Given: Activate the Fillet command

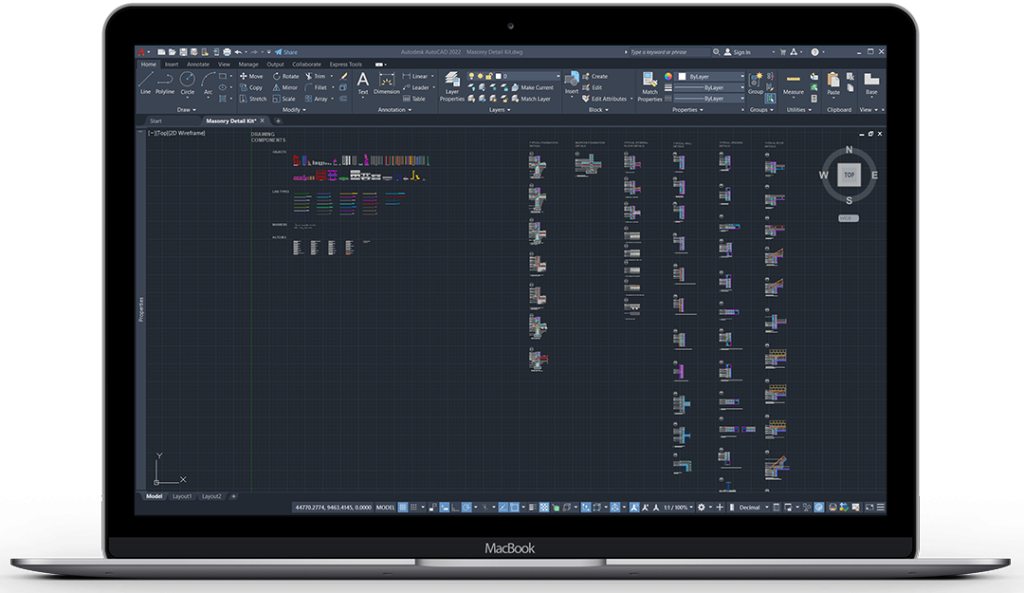Looking at the screenshot, I should 315,88.
